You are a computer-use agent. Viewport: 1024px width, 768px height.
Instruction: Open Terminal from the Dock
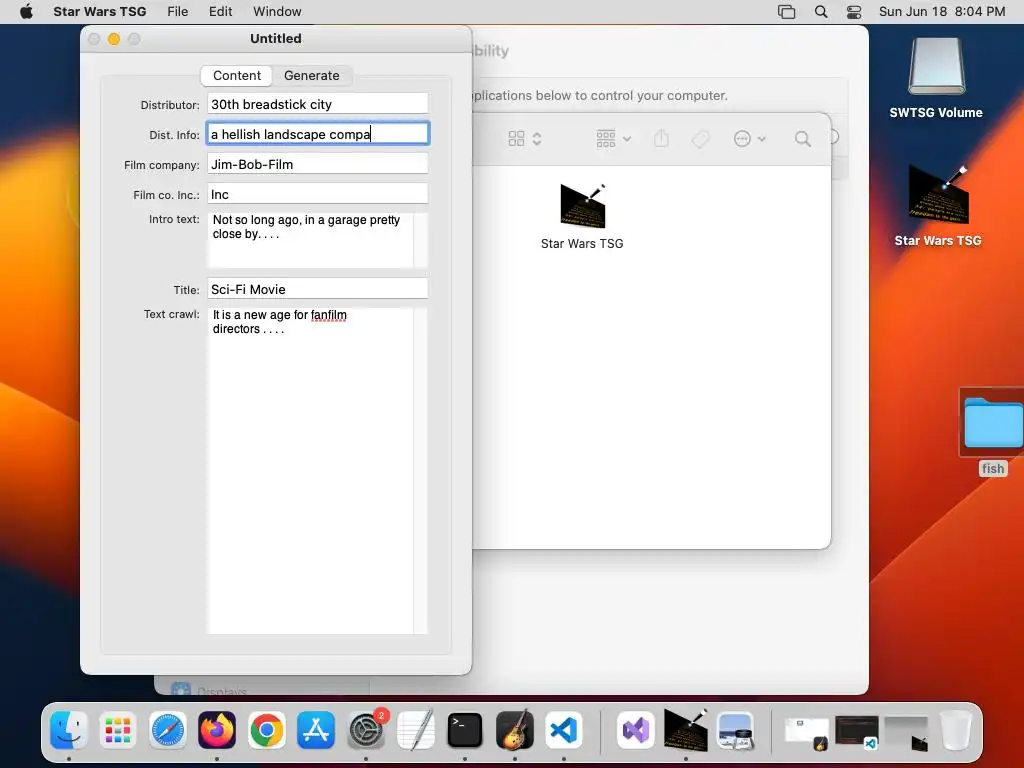point(464,729)
